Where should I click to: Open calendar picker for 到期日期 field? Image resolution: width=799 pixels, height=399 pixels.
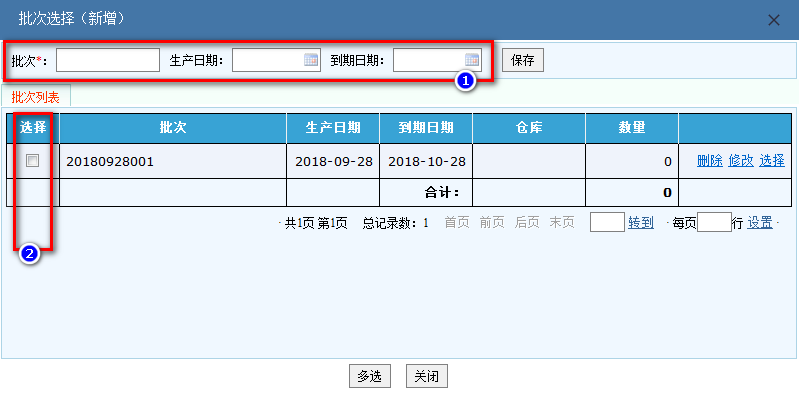tap(472, 60)
